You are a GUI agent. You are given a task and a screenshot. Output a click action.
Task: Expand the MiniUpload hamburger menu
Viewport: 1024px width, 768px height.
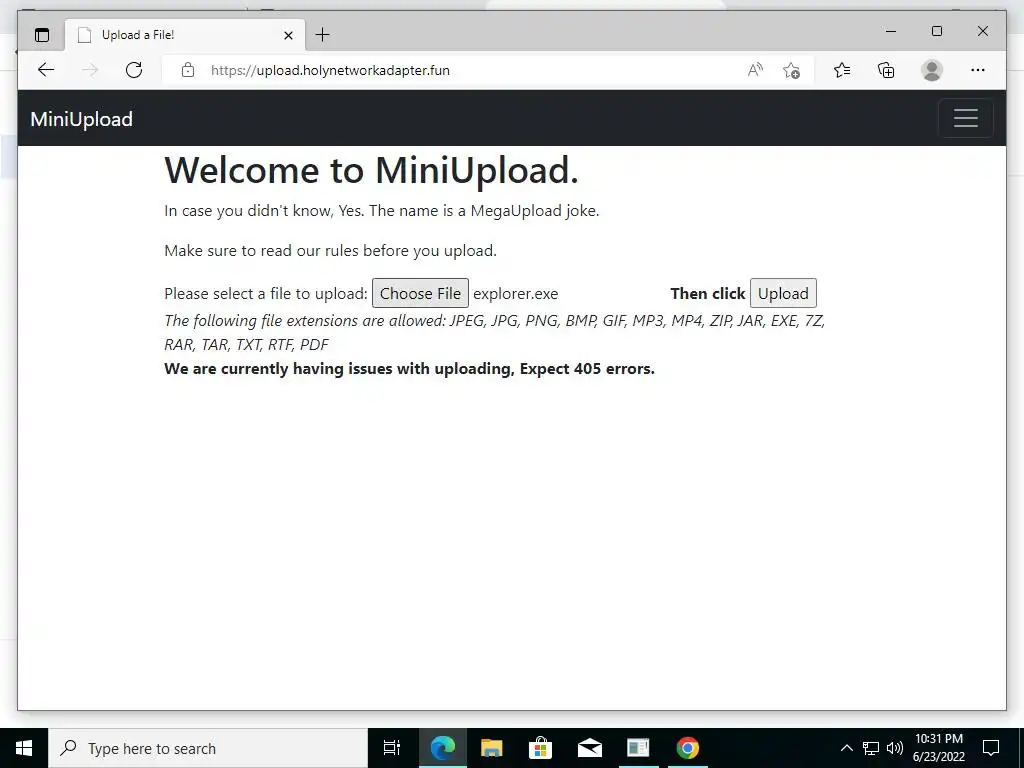coord(965,118)
